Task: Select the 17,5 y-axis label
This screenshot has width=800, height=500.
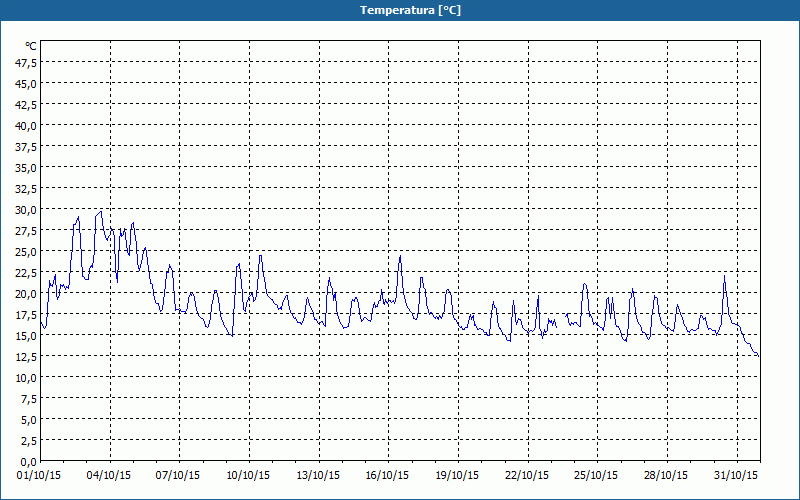Action: point(27,315)
